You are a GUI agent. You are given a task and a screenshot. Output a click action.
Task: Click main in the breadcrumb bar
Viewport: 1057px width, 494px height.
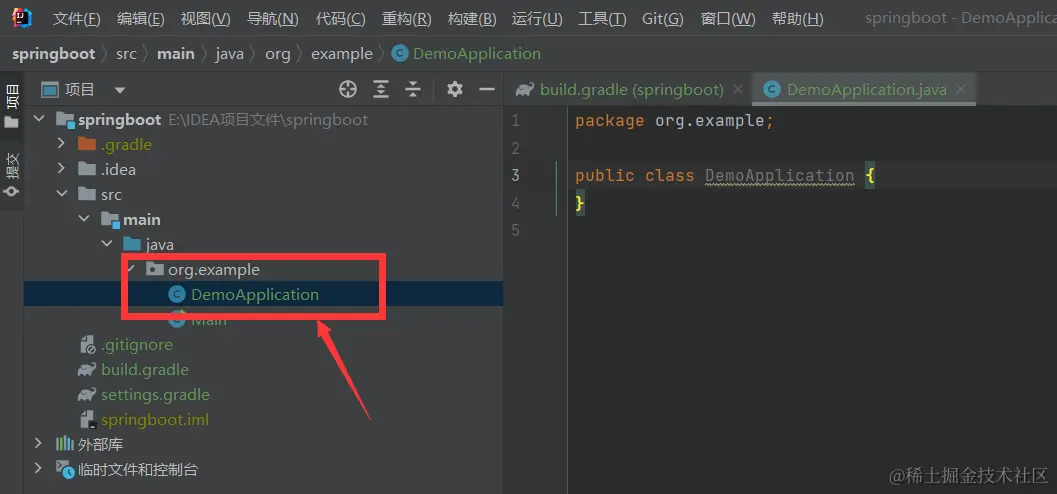pos(175,54)
